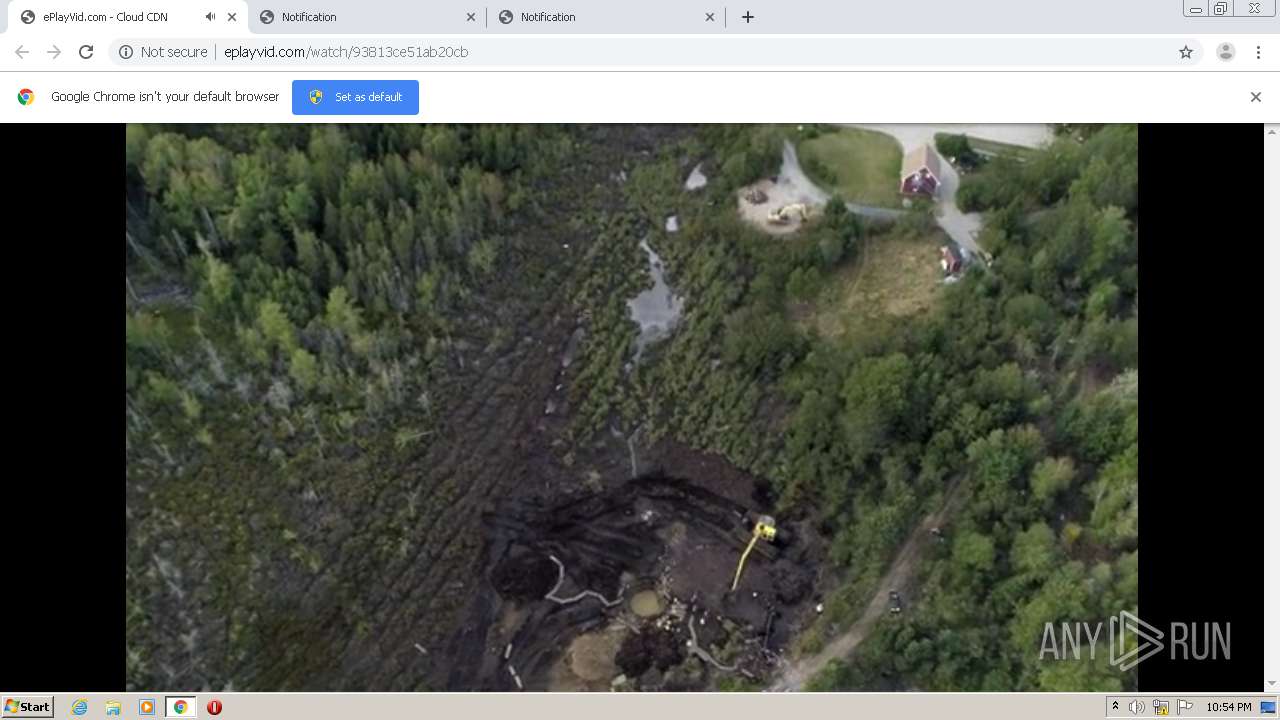Open the Windows Start menu

[28, 707]
